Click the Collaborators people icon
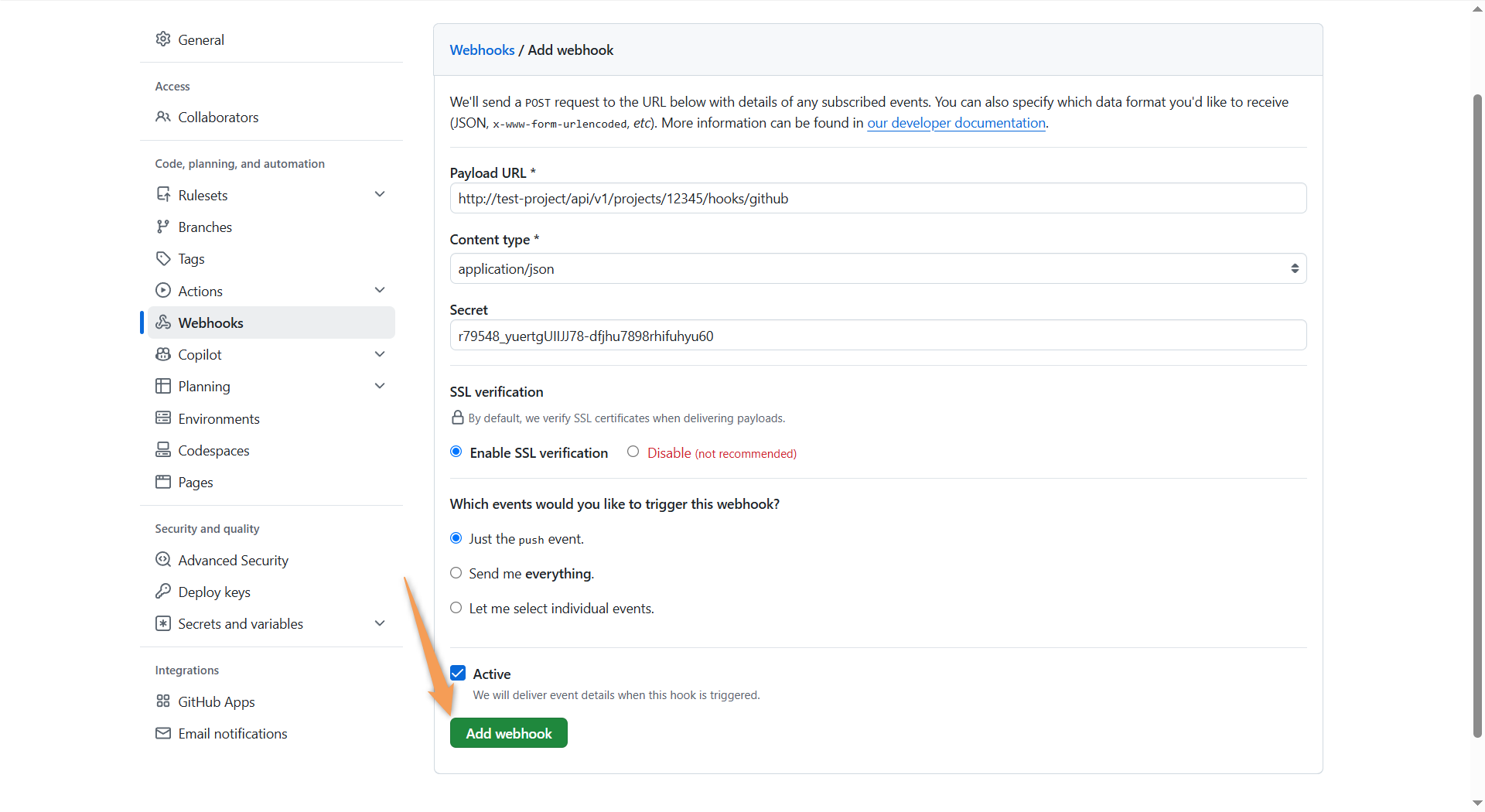Viewport: 1485px width, 812px height. tap(162, 117)
